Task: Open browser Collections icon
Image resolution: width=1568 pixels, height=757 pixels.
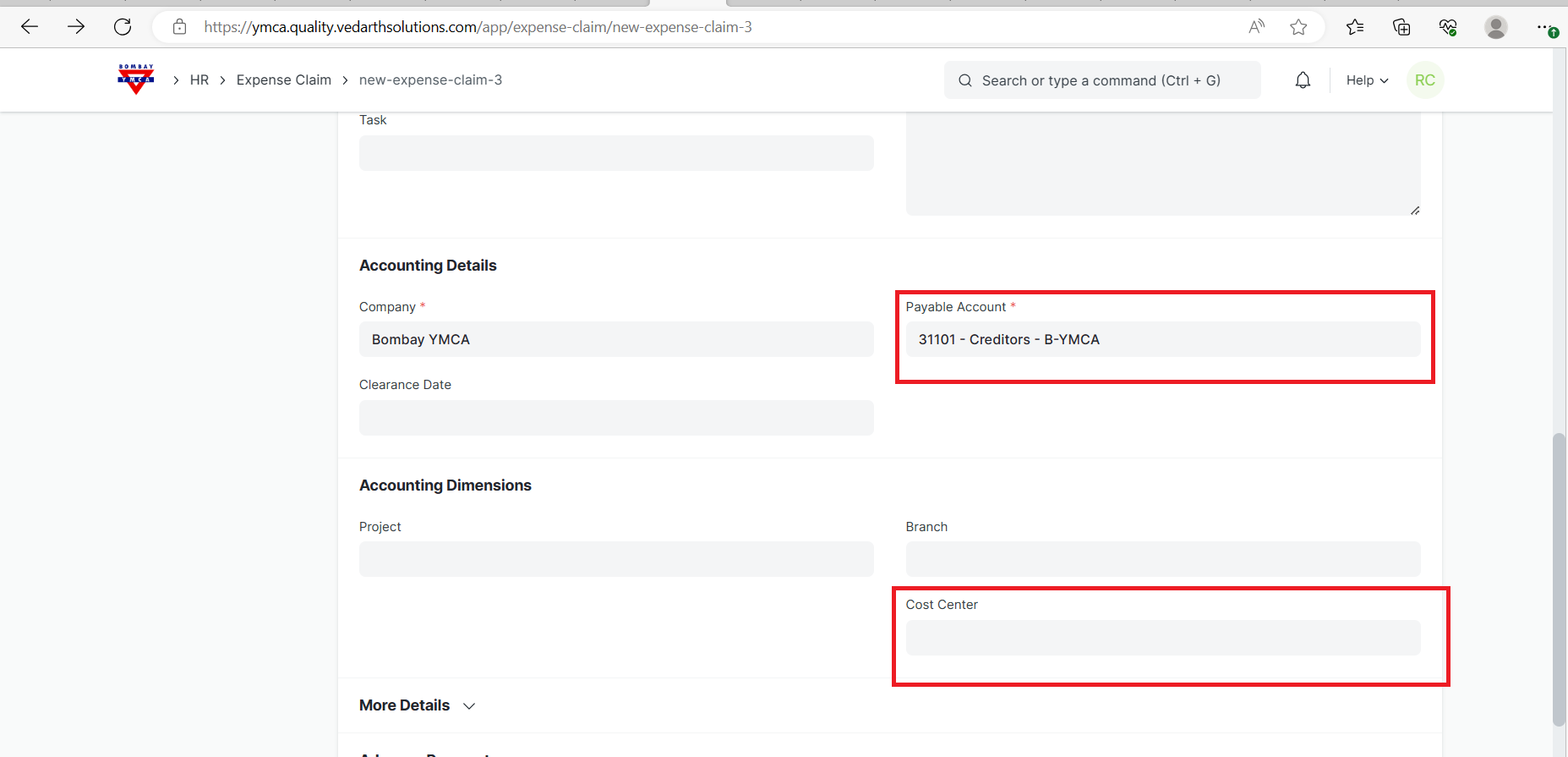Action: 1401,27
